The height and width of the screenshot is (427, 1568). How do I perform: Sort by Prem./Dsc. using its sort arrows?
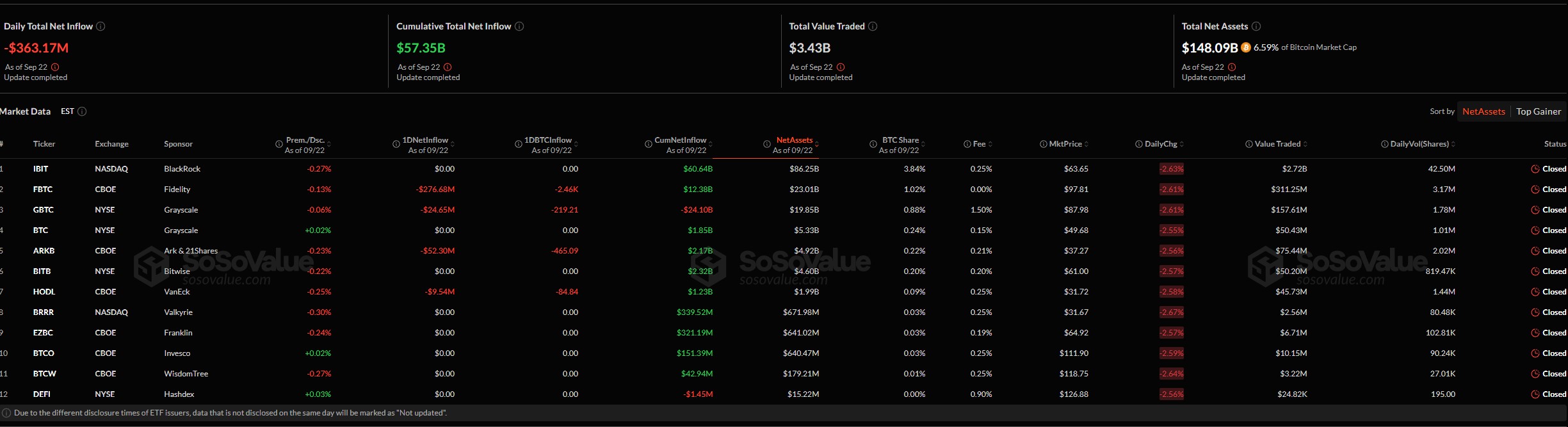328,144
